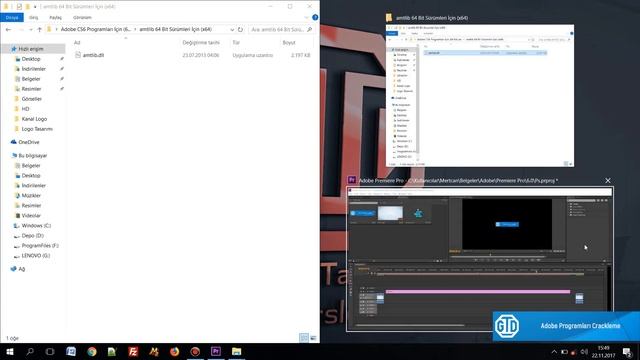This screenshot has height=360, width=640.
Task: Launch Firefox from the taskbar
Action: (x=174, y=351)
